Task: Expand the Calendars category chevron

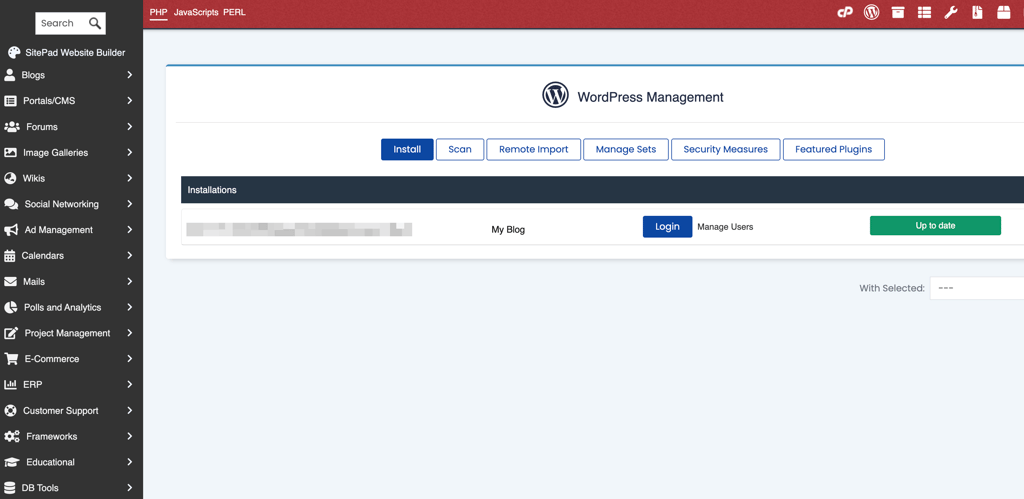Action: click(129, 255)
